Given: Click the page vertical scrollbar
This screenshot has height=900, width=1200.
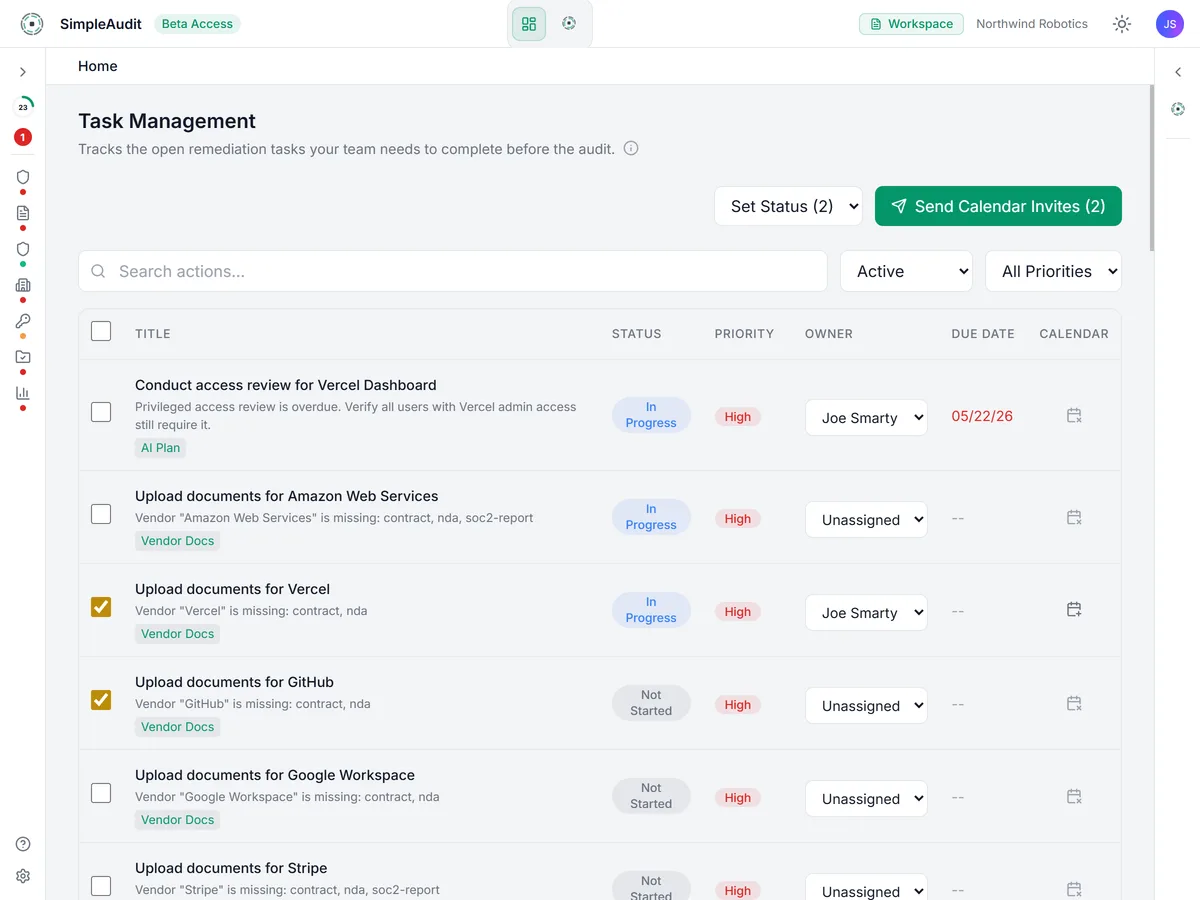Looking at the screenshot, I should pyautogui.click(x=1151, y=168).
